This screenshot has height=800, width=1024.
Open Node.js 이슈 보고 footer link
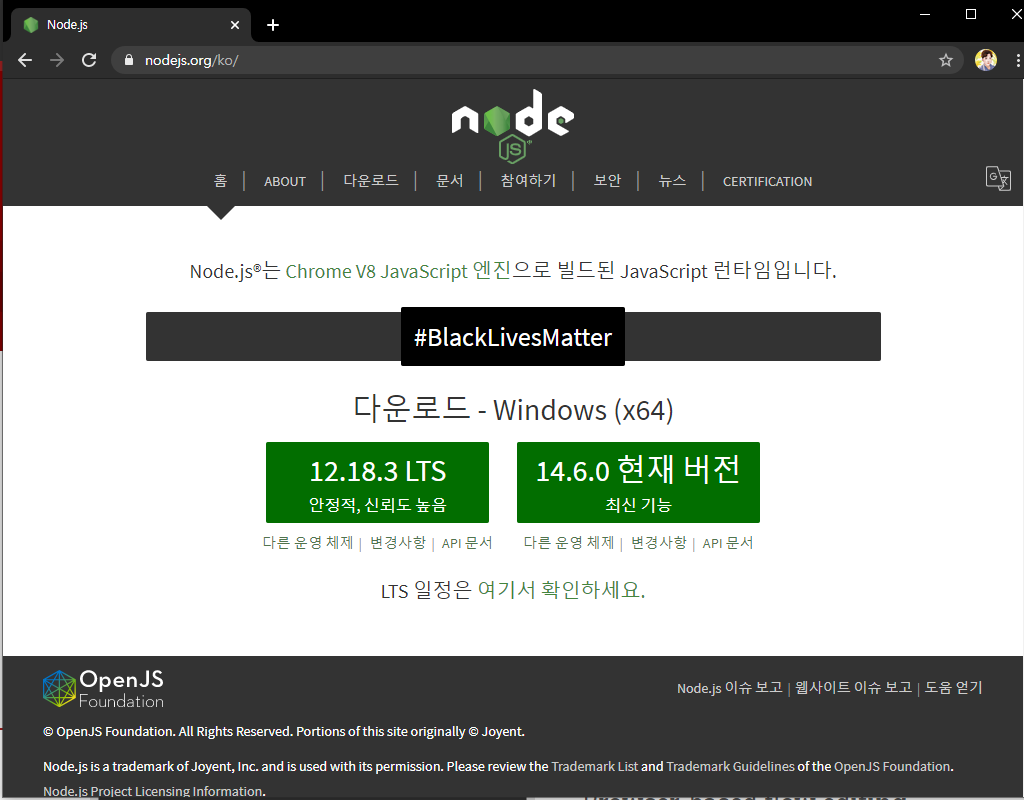point(729,688)
